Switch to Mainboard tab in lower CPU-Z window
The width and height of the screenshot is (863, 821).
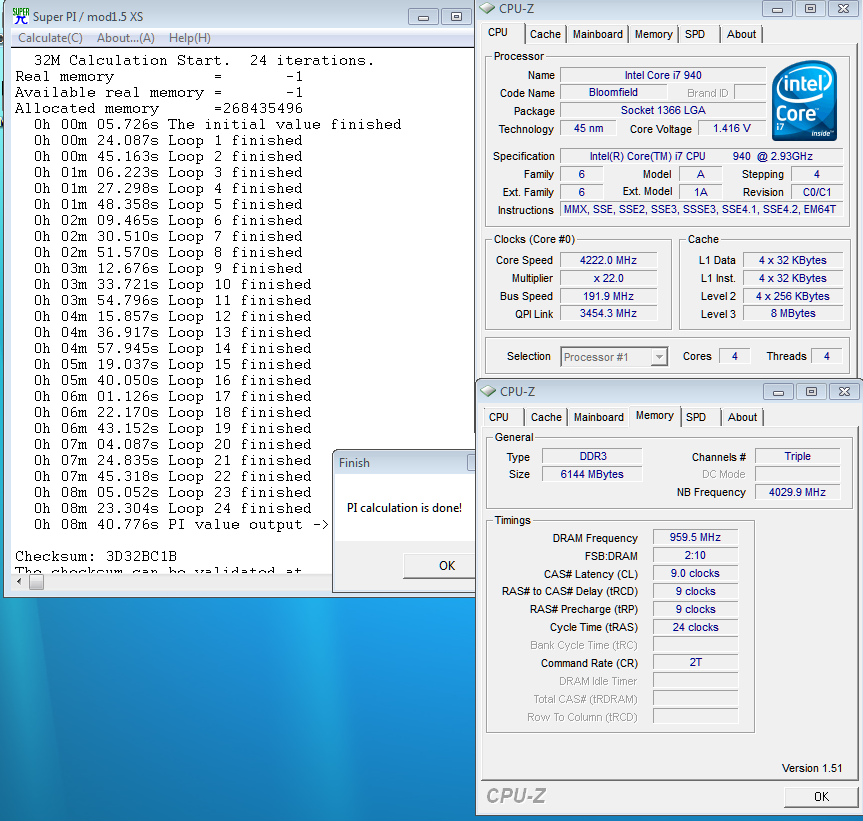tap(599, 417)
